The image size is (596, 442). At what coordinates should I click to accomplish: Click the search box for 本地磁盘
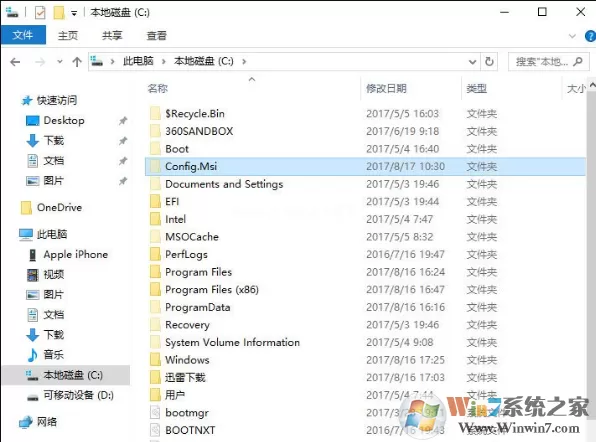[x=548, y=61]
